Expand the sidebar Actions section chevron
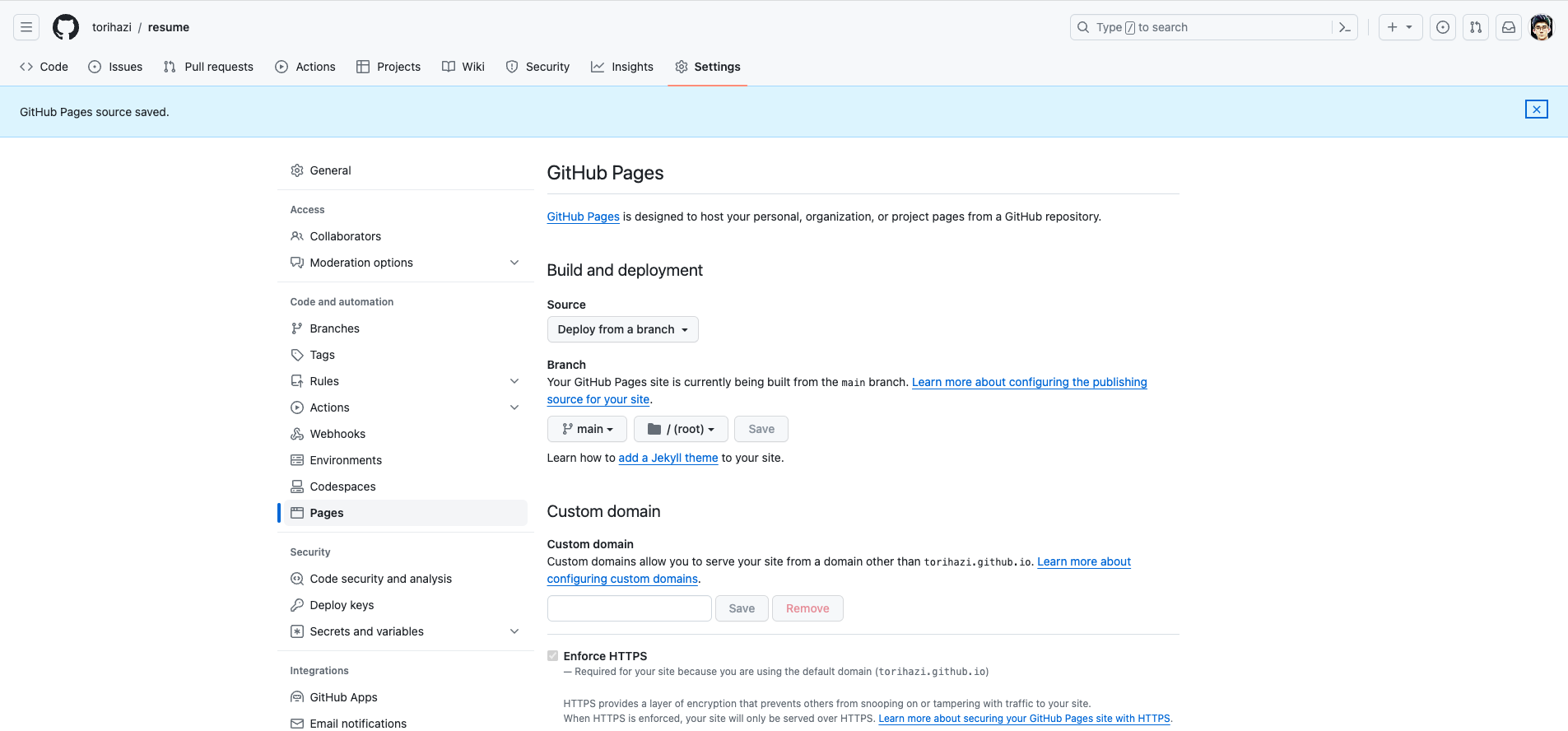This screenshot has width=1568, height=731. 514,407
